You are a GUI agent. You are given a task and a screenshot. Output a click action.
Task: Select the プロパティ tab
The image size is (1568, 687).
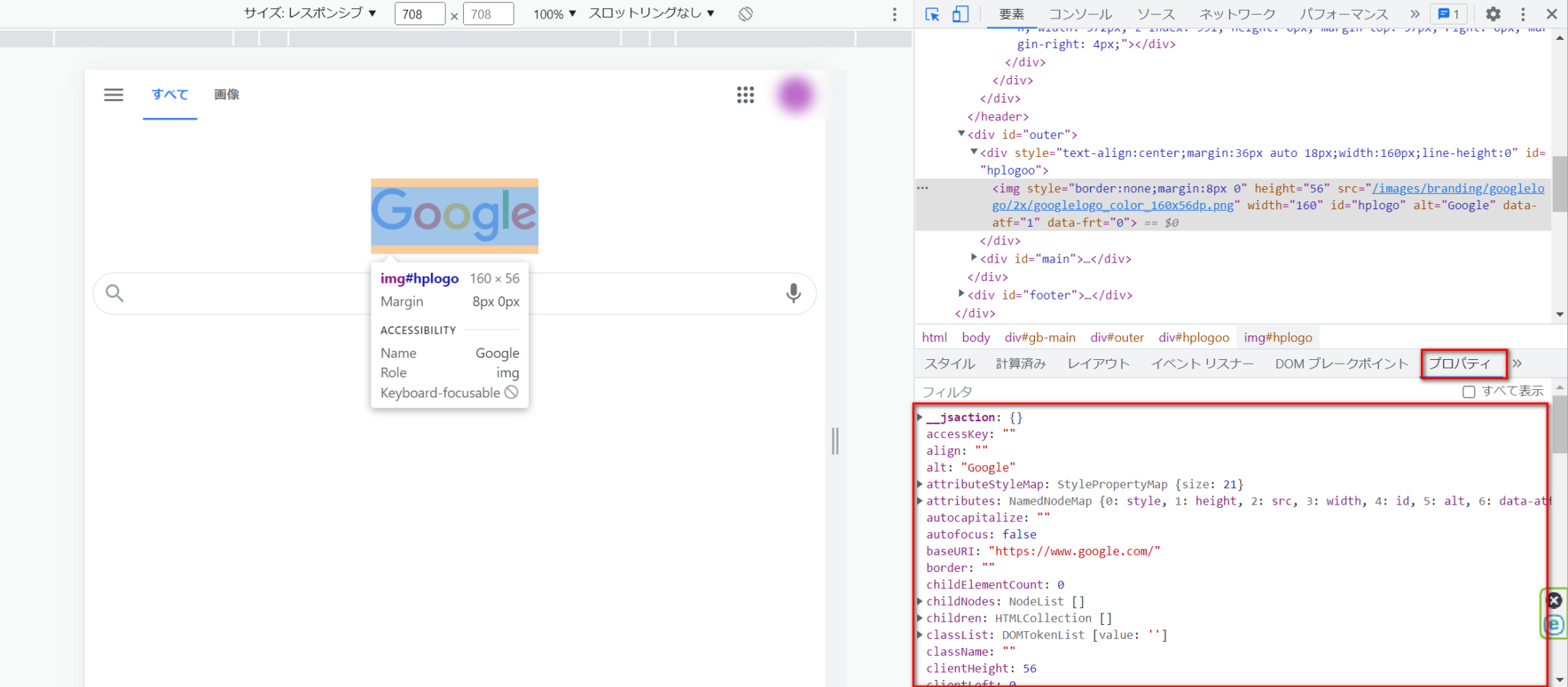click(1460, 364)
